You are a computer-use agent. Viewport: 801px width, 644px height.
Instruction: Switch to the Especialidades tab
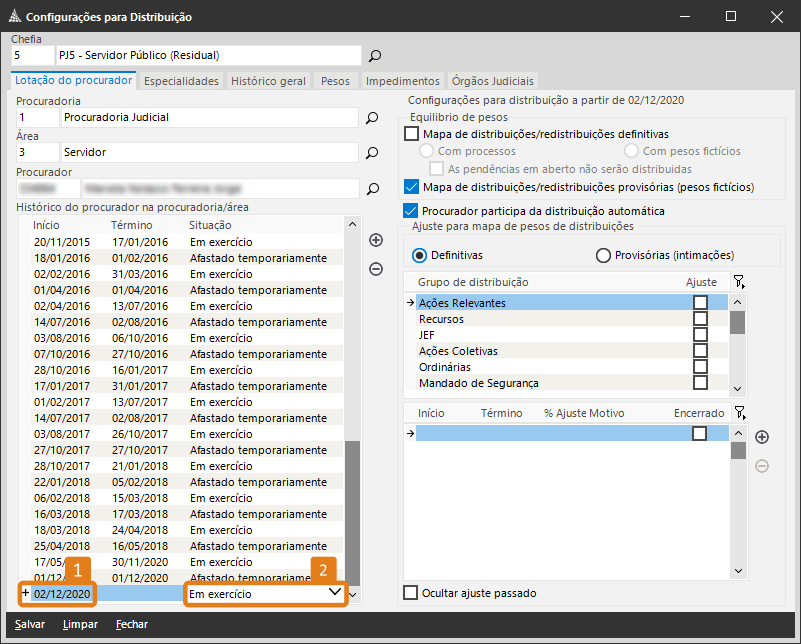pyautogui.click(x=181, y=81)
